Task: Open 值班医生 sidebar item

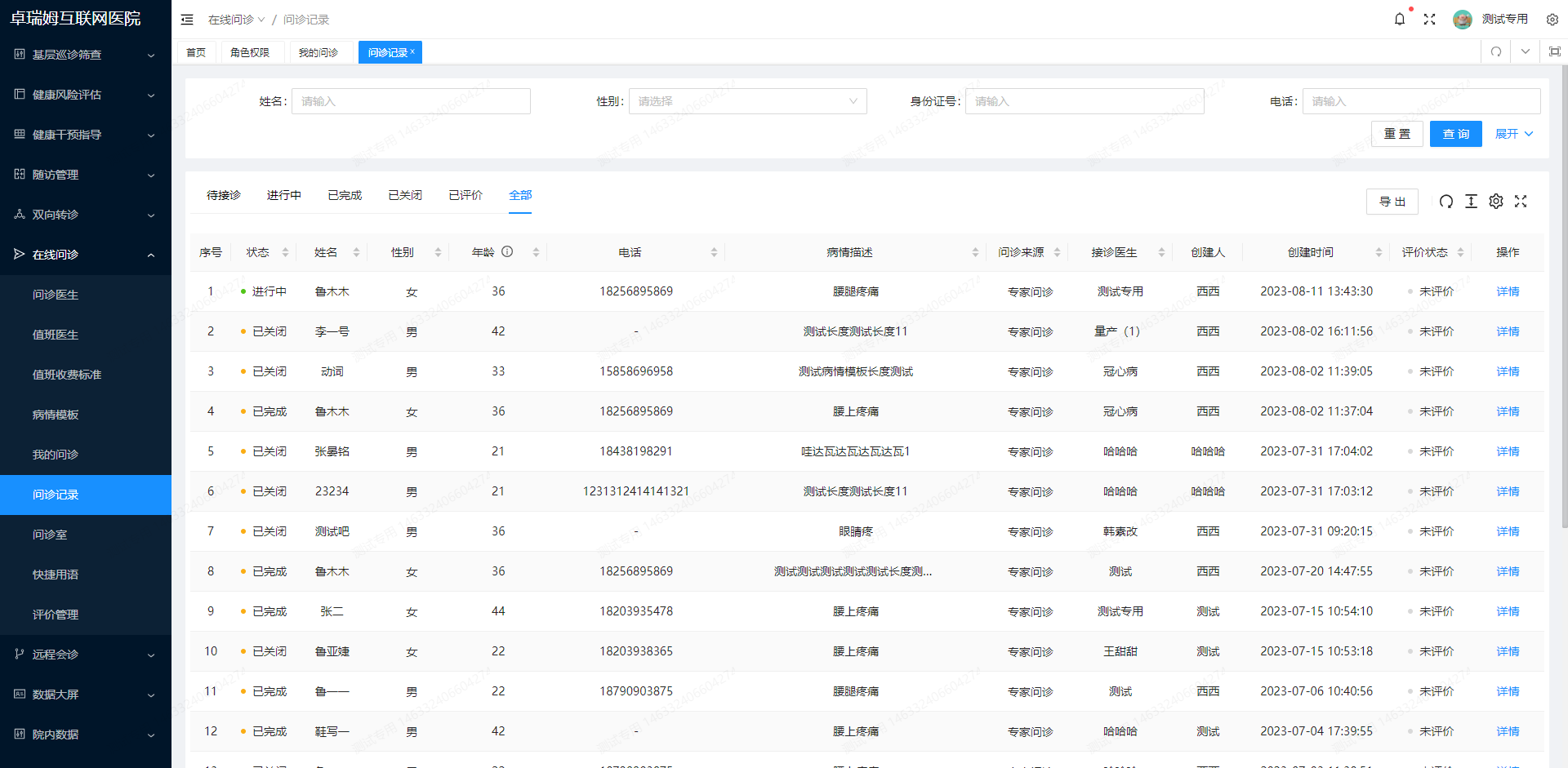Action: point(86,335)
